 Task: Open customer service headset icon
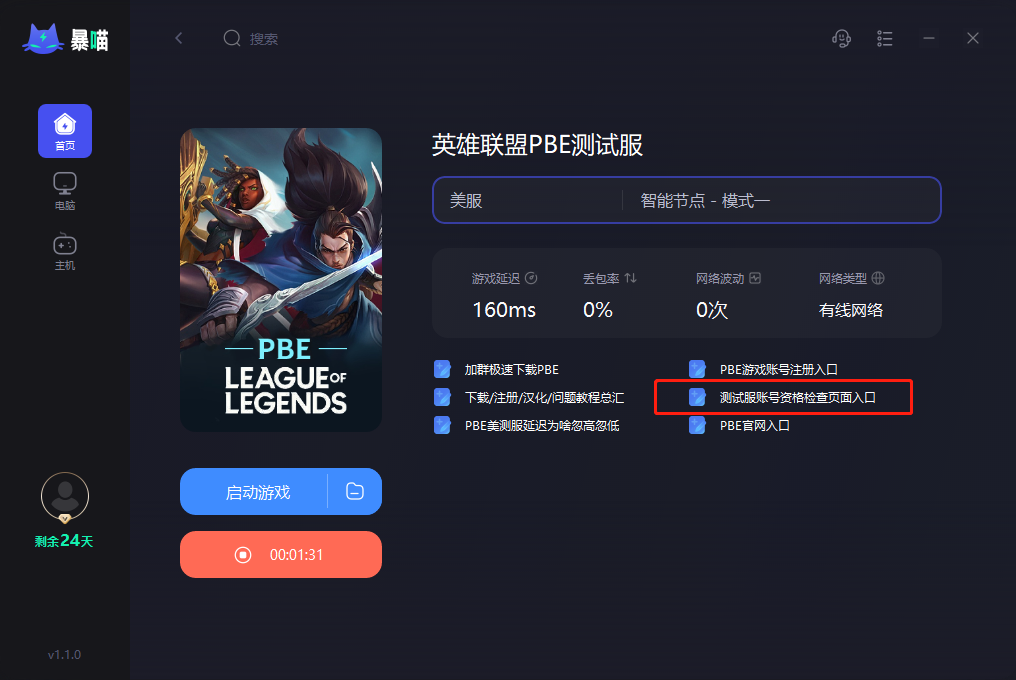tap(841, 39)
